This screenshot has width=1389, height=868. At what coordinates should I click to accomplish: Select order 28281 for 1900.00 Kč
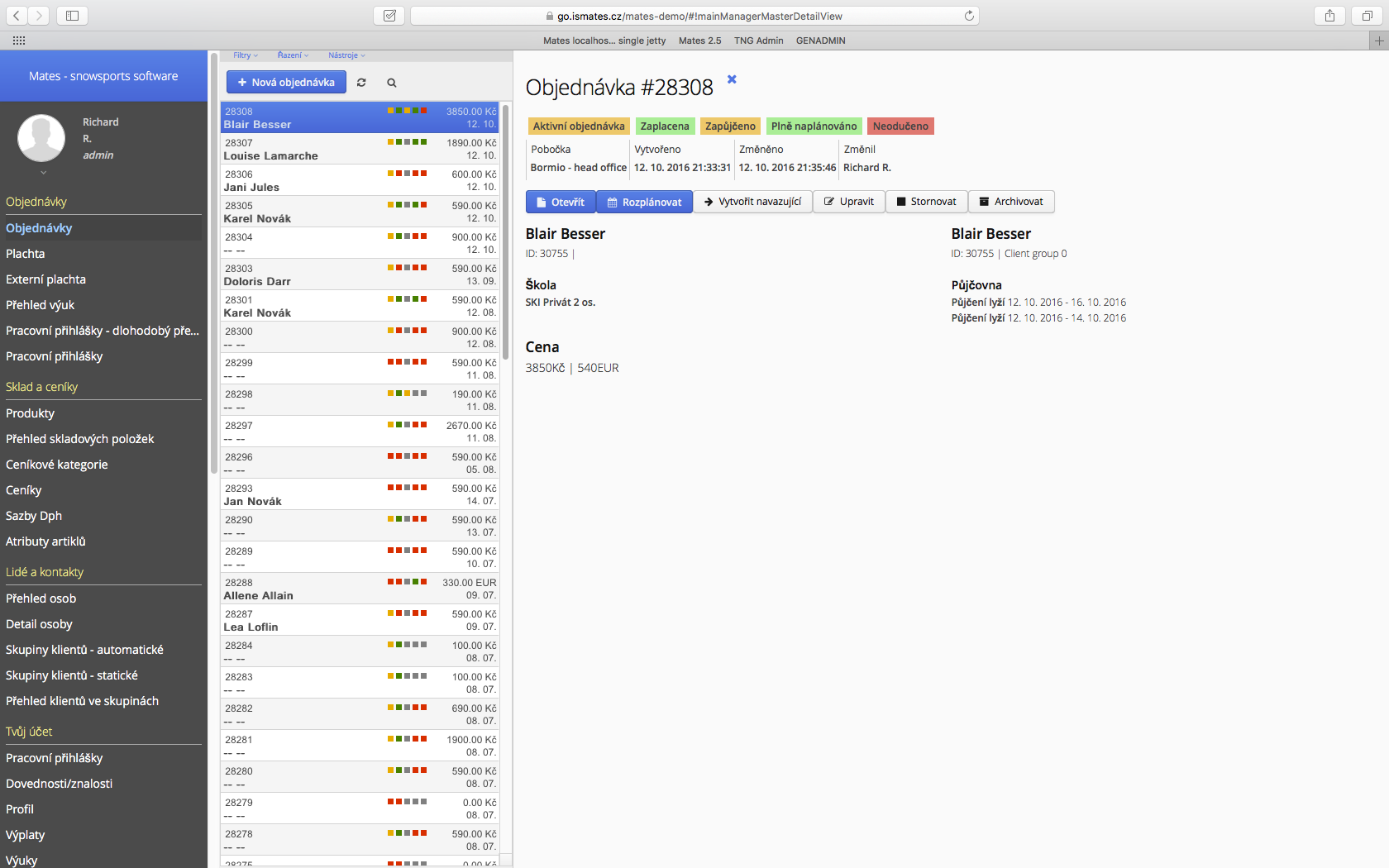[x=360, y=746]
